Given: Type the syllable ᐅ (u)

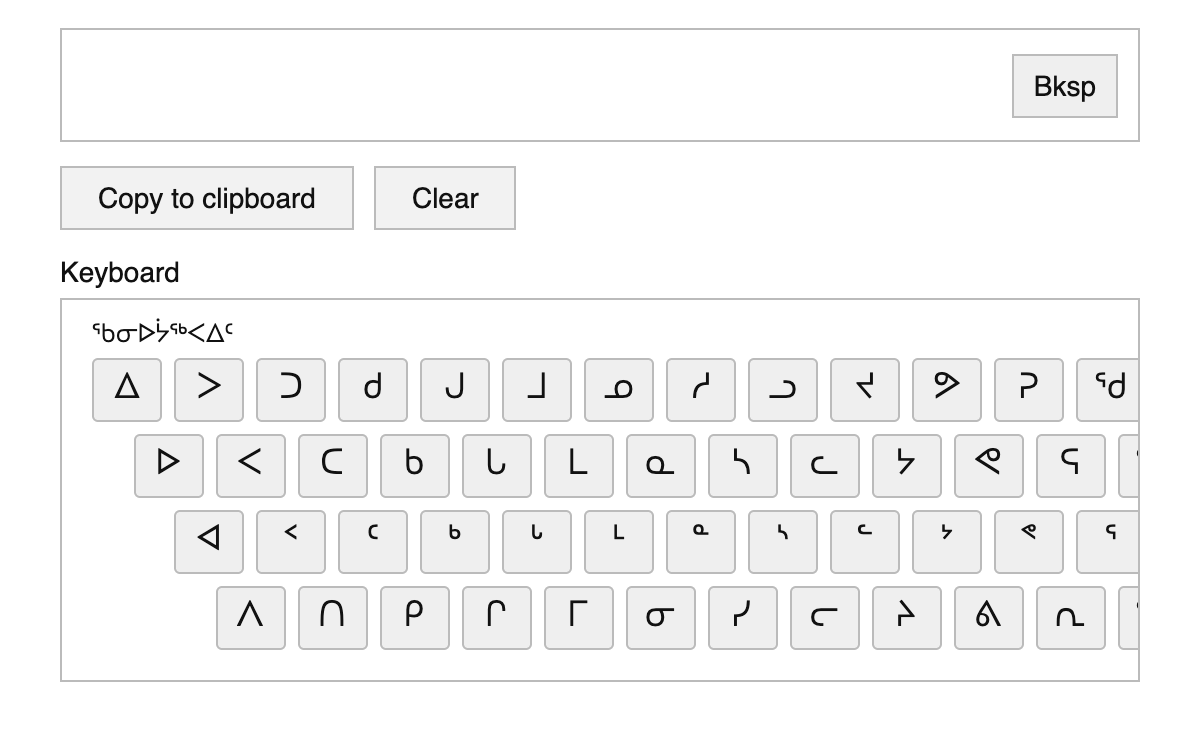Looking at the screenshot, I should tap(168, 465).
